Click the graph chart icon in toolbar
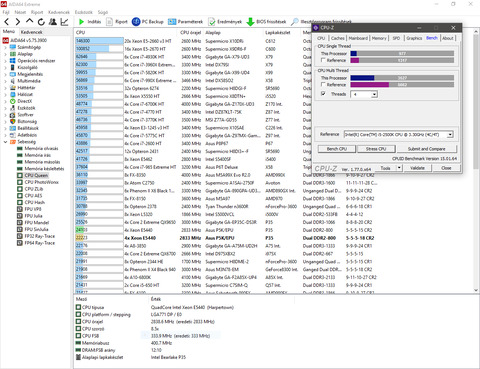 64,22
